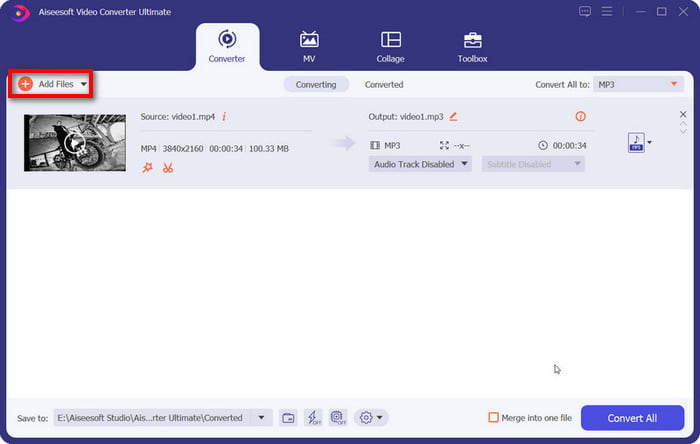Open the Toolbox tab
This screenshot has height=444, width=700.
point(472,46)
